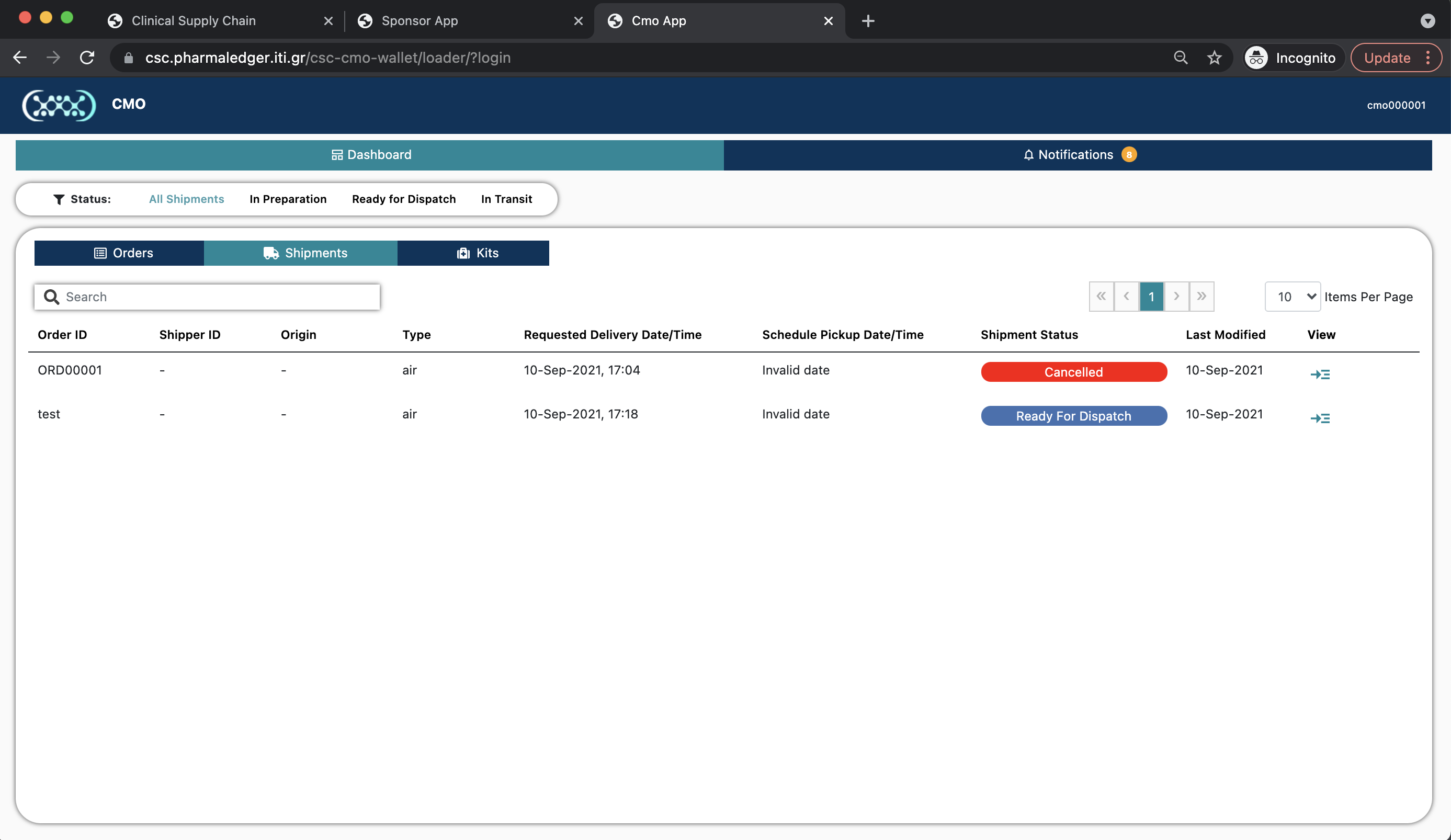Screen dimensions: 1451x840
Task: Click the search magnifier inside the search box
Action: (x=51, y=297)
